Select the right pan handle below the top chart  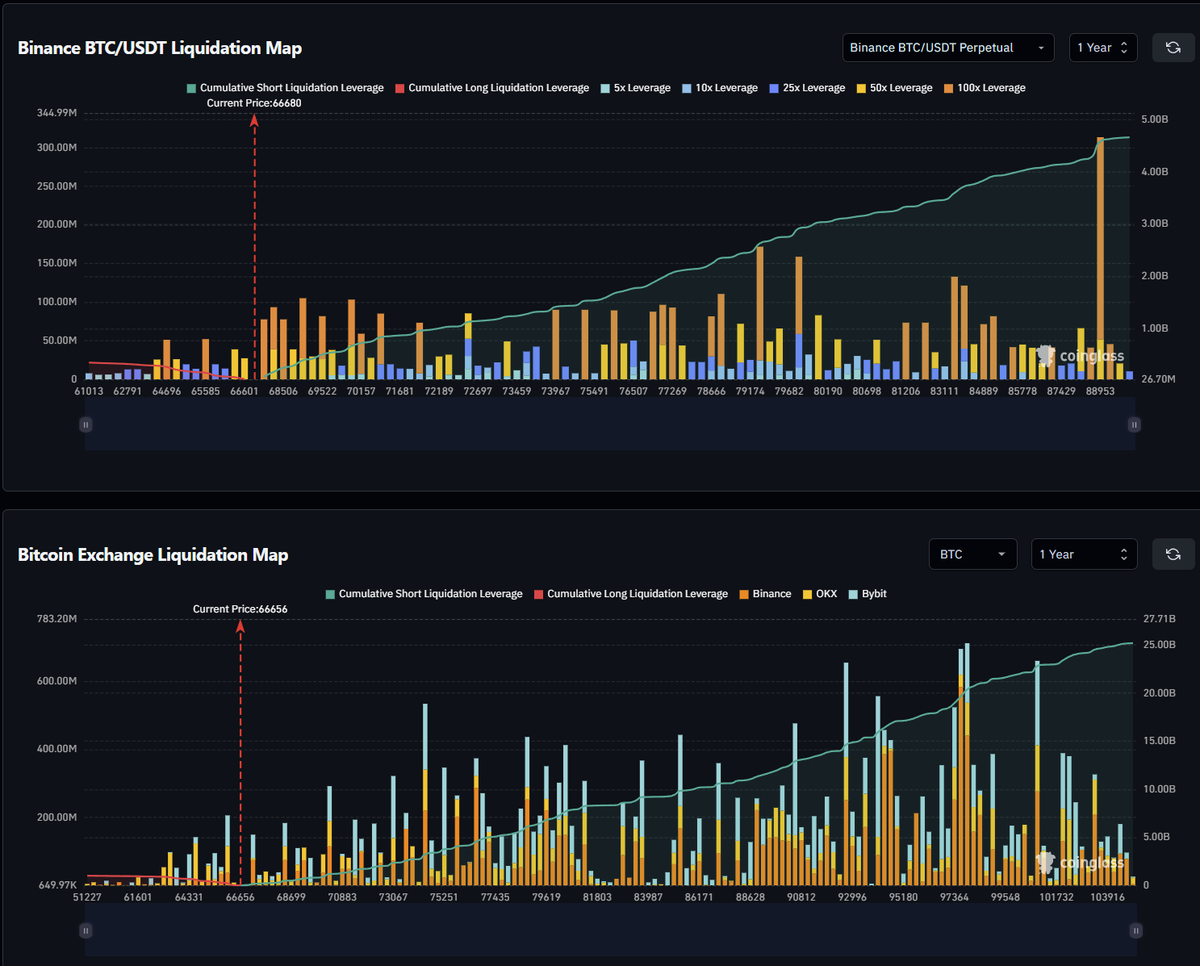coord(1133,424)
